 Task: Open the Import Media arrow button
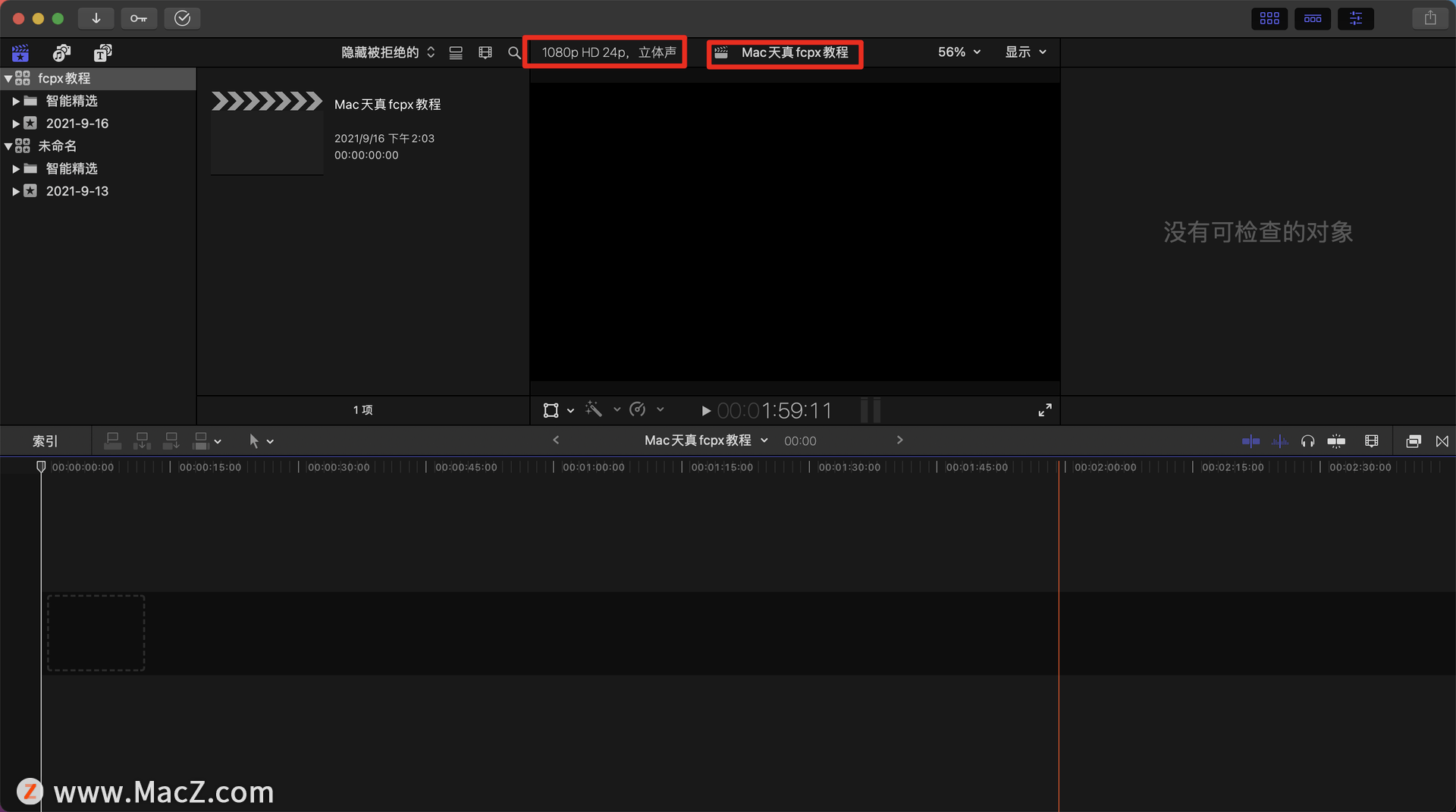(96, 18)
